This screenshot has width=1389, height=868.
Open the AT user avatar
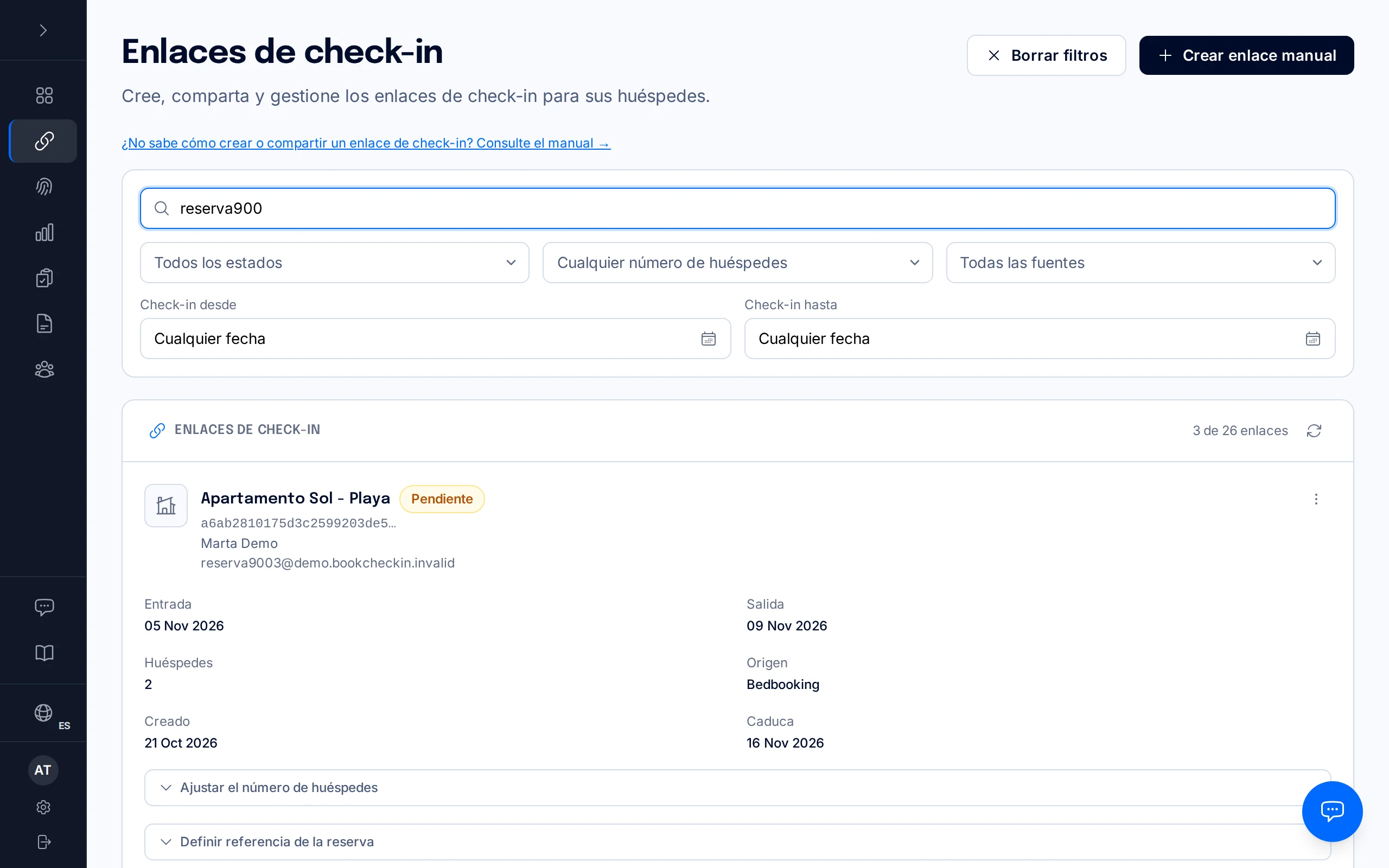(43, 770)
